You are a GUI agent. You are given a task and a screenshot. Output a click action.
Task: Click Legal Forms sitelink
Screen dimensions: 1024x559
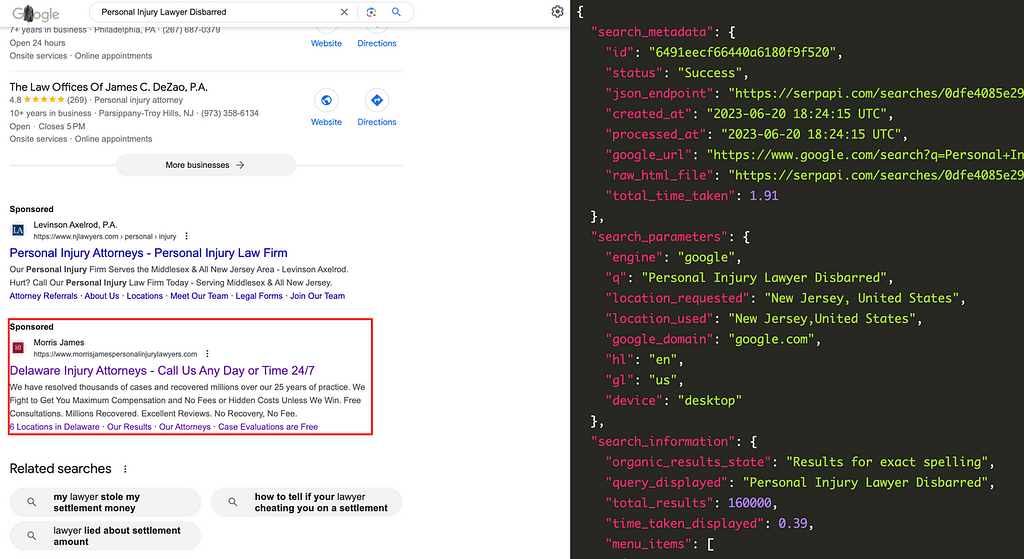coord(259,296)
